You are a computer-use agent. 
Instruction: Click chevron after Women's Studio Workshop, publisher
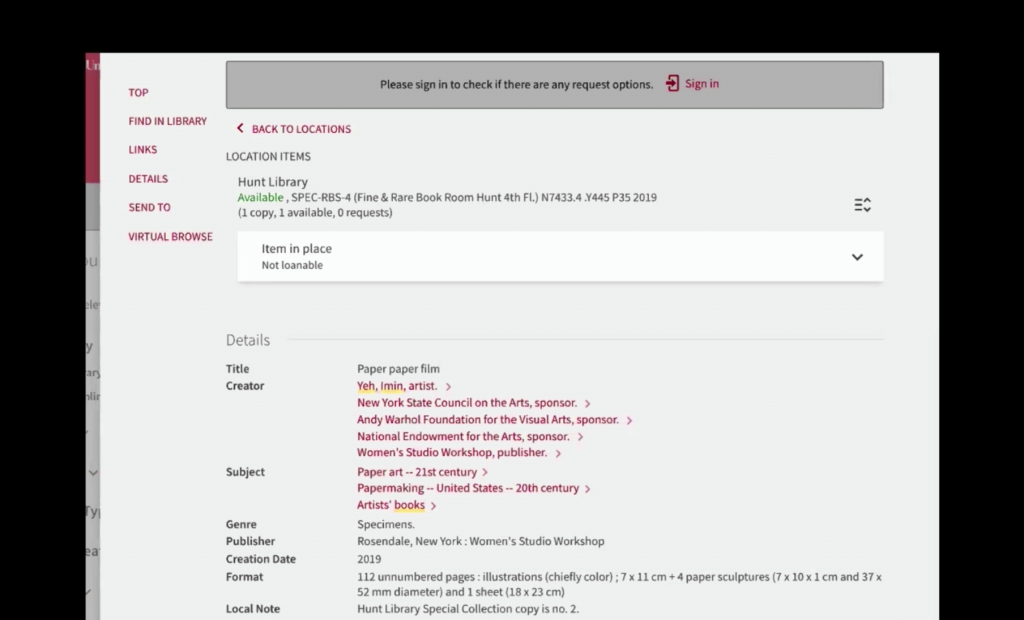click(558, 453)
